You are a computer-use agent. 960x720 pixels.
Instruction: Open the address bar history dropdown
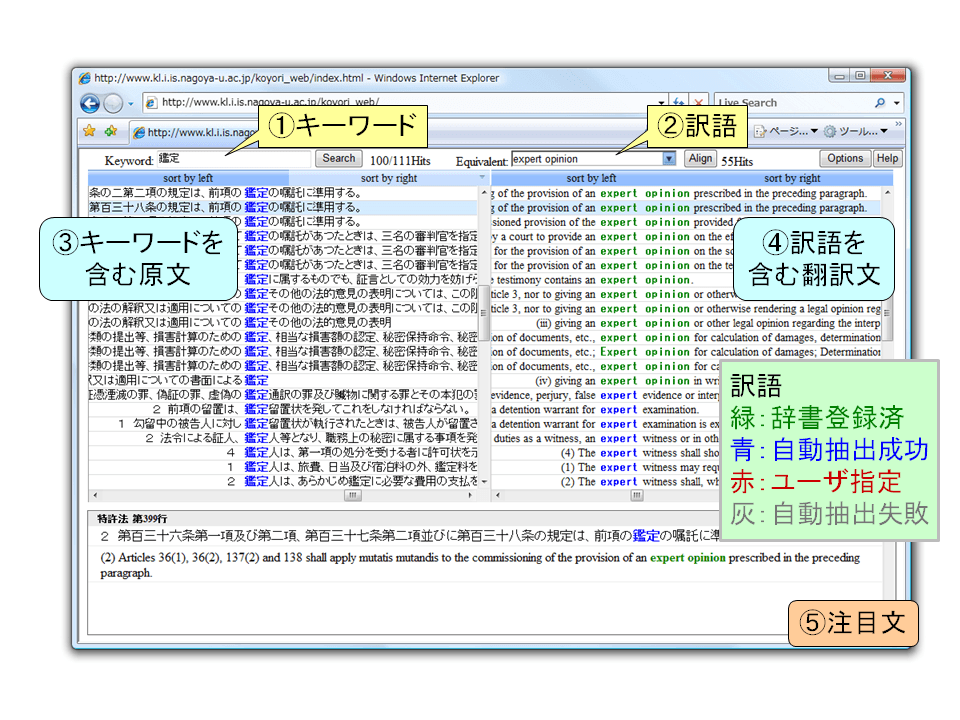[661, 102]
